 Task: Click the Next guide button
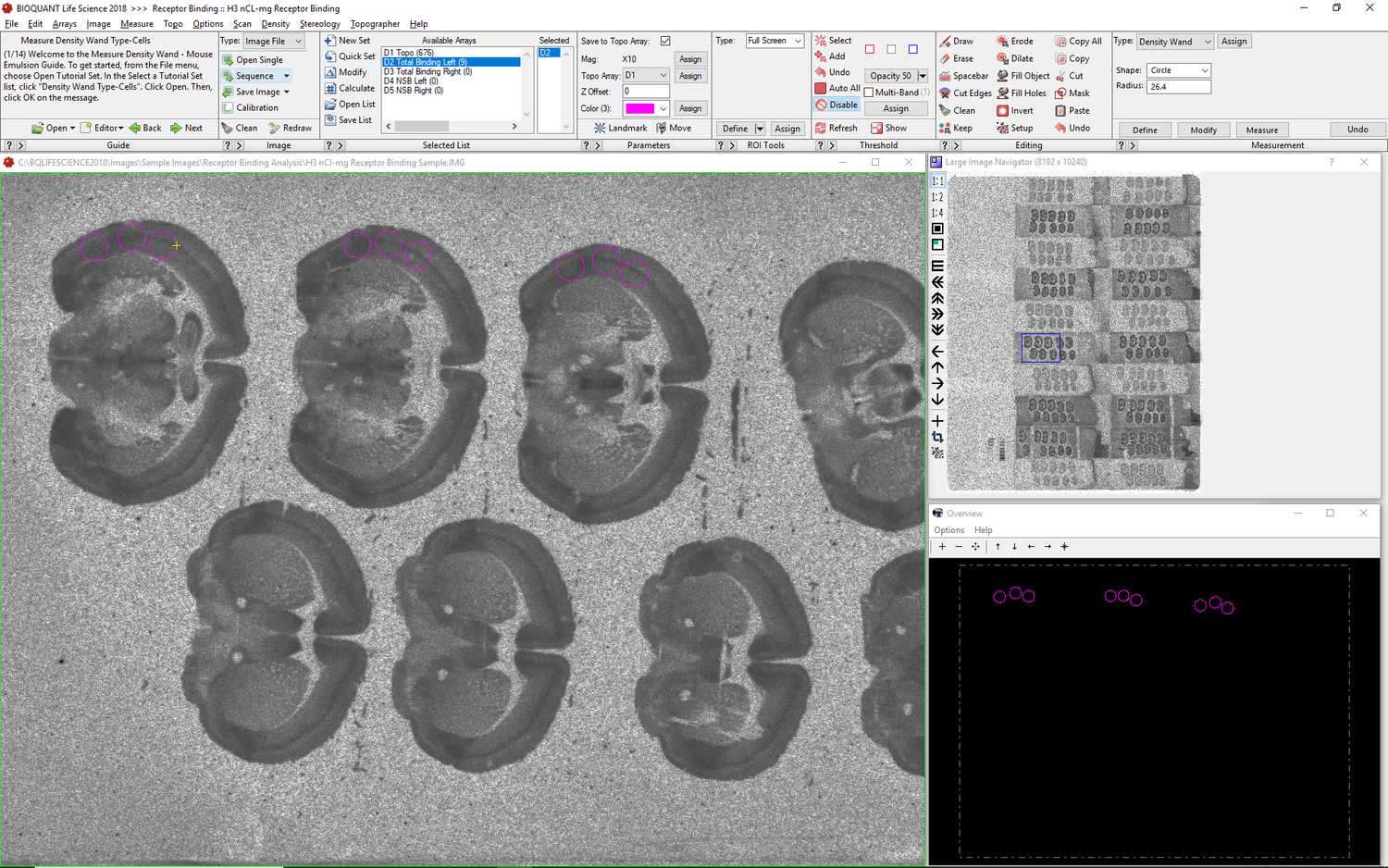coord(187,129)
